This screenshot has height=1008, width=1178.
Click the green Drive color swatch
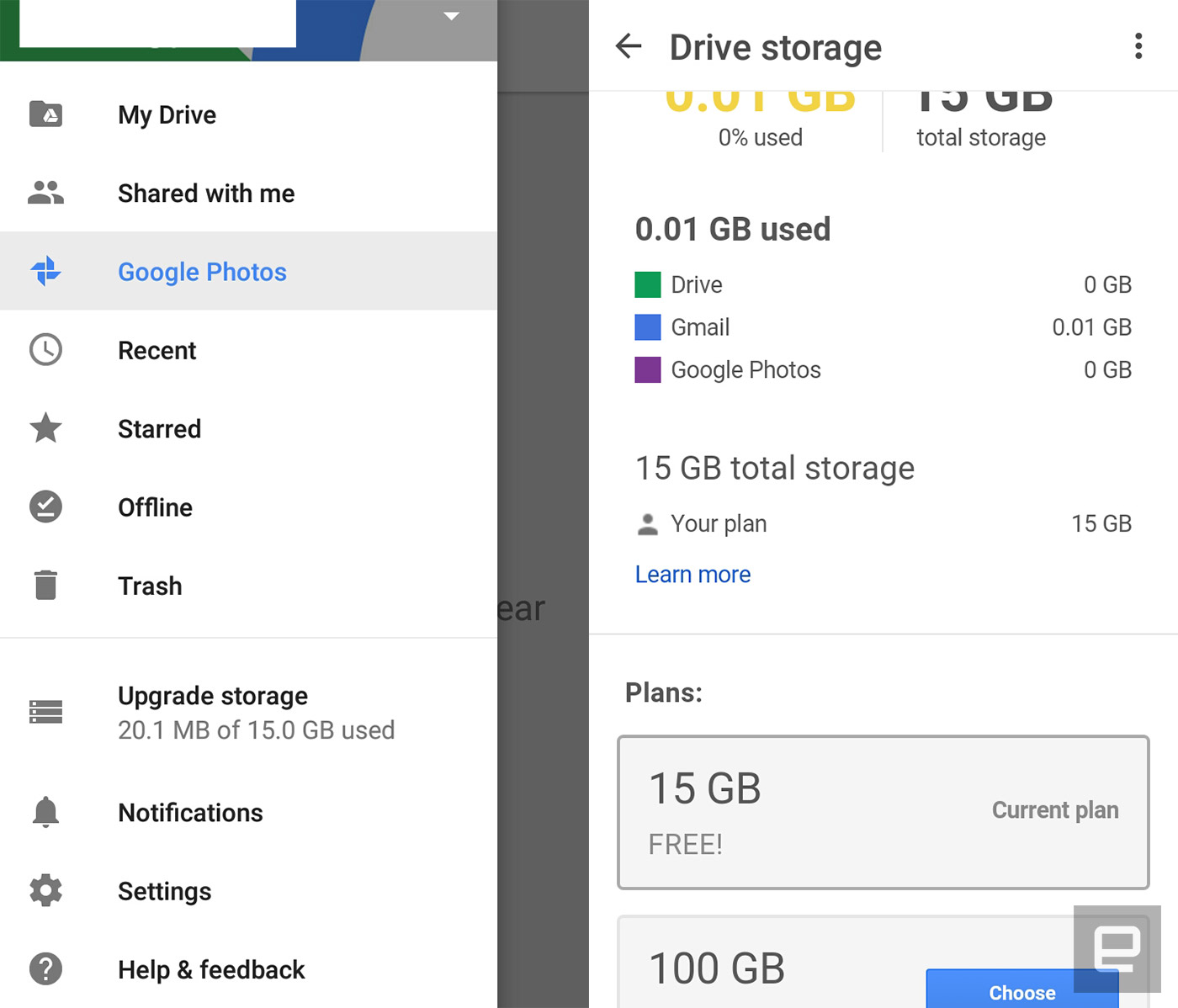tap(648, 284)
